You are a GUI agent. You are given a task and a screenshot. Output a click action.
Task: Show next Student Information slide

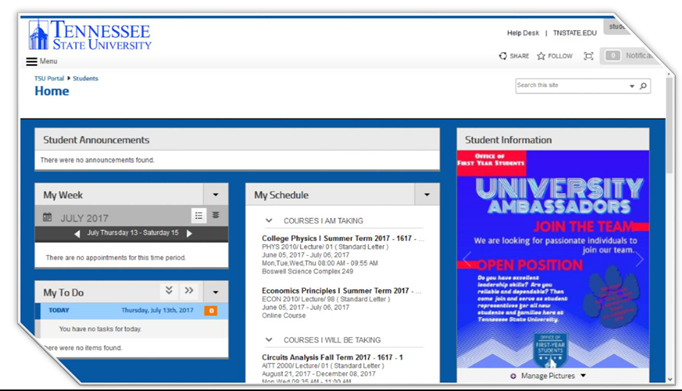pos(639,259)
